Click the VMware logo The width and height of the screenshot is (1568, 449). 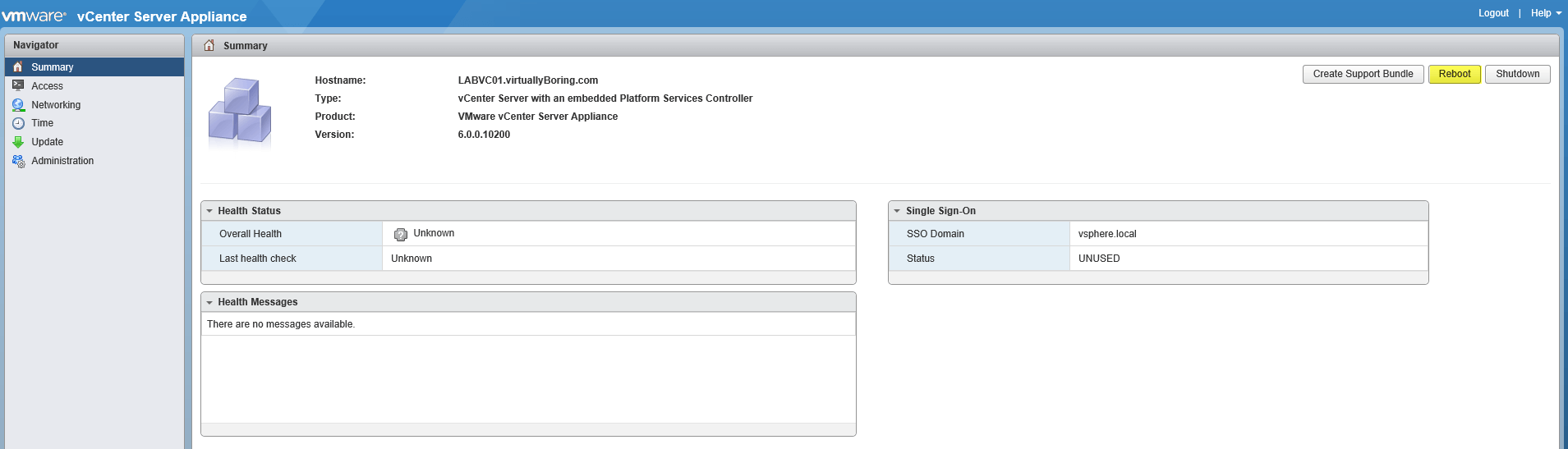point(34,16)
